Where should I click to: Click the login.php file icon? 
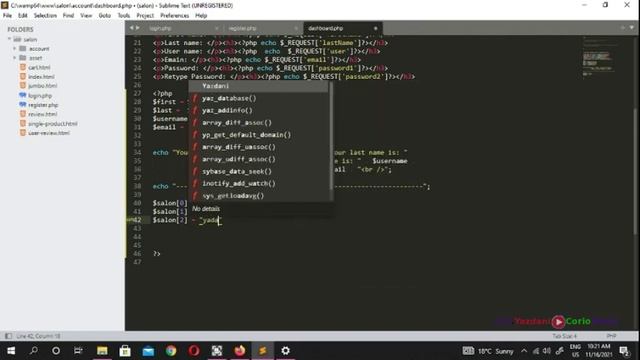coord(23,95)
